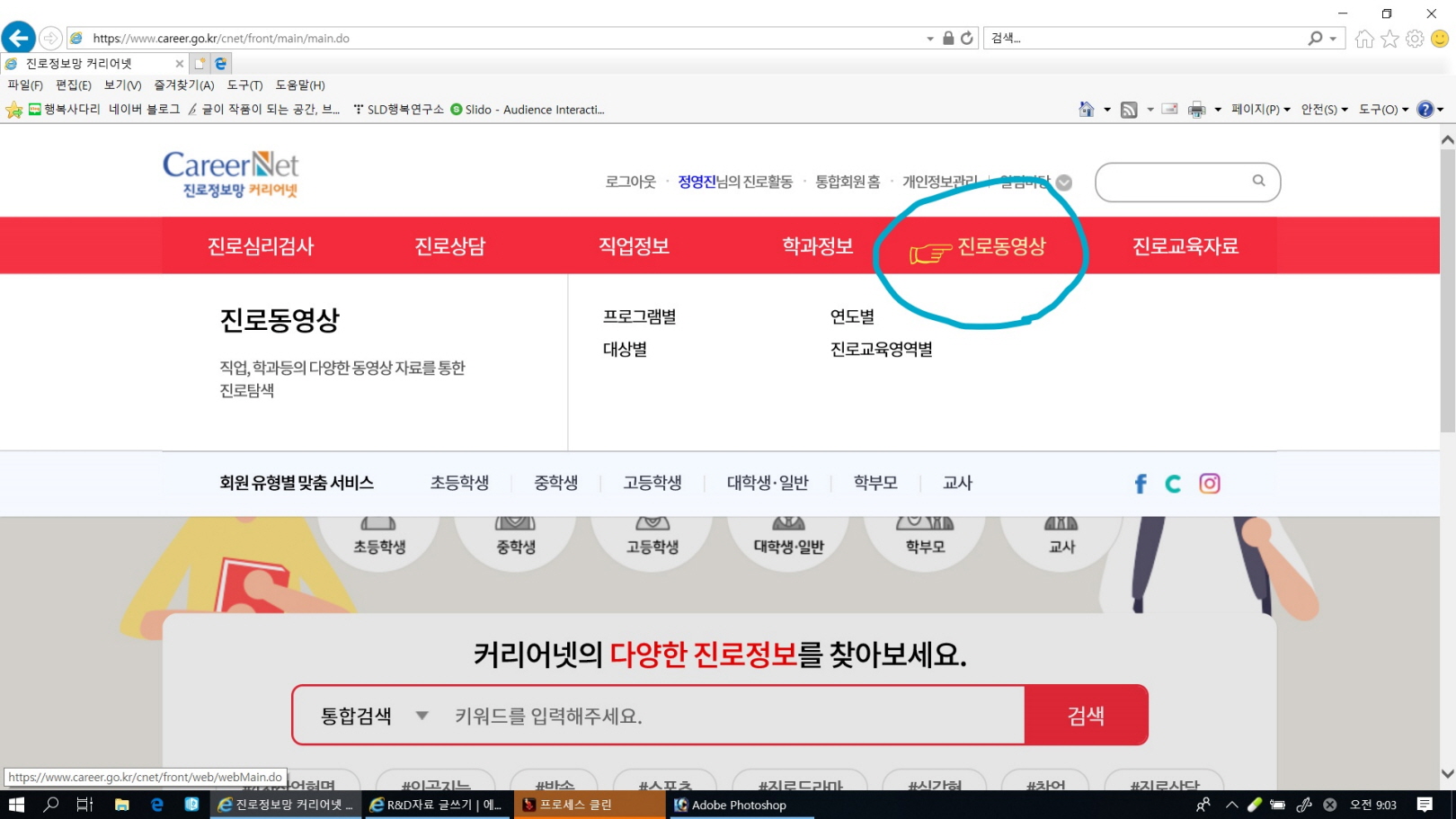
Task: Click the lock security icon in address bar
Action: pyautogui.click(x=948, y=38)
